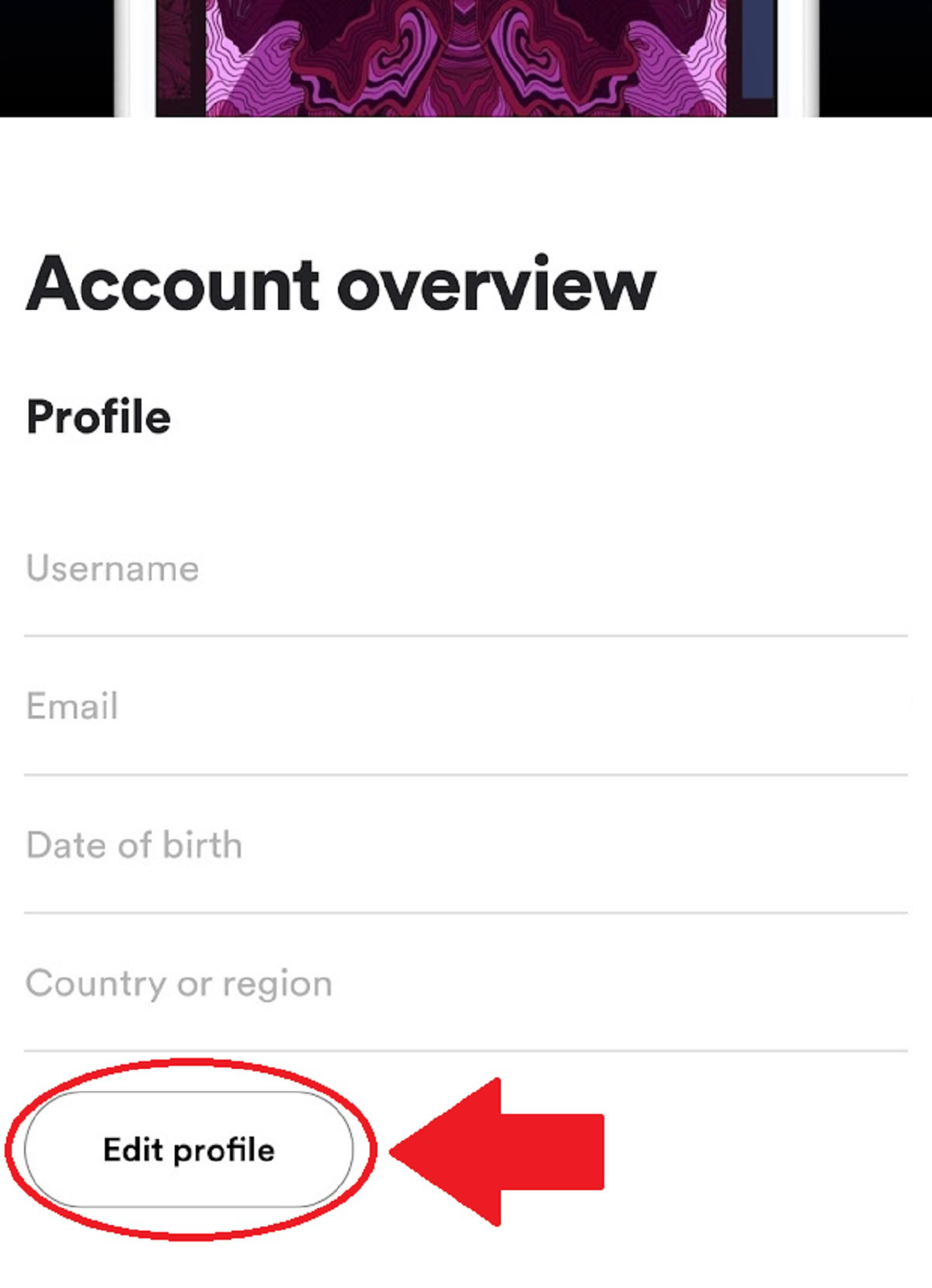This screenshot has height=1288, width=932.
Task: Click the Country or region label
Action: 179,983
